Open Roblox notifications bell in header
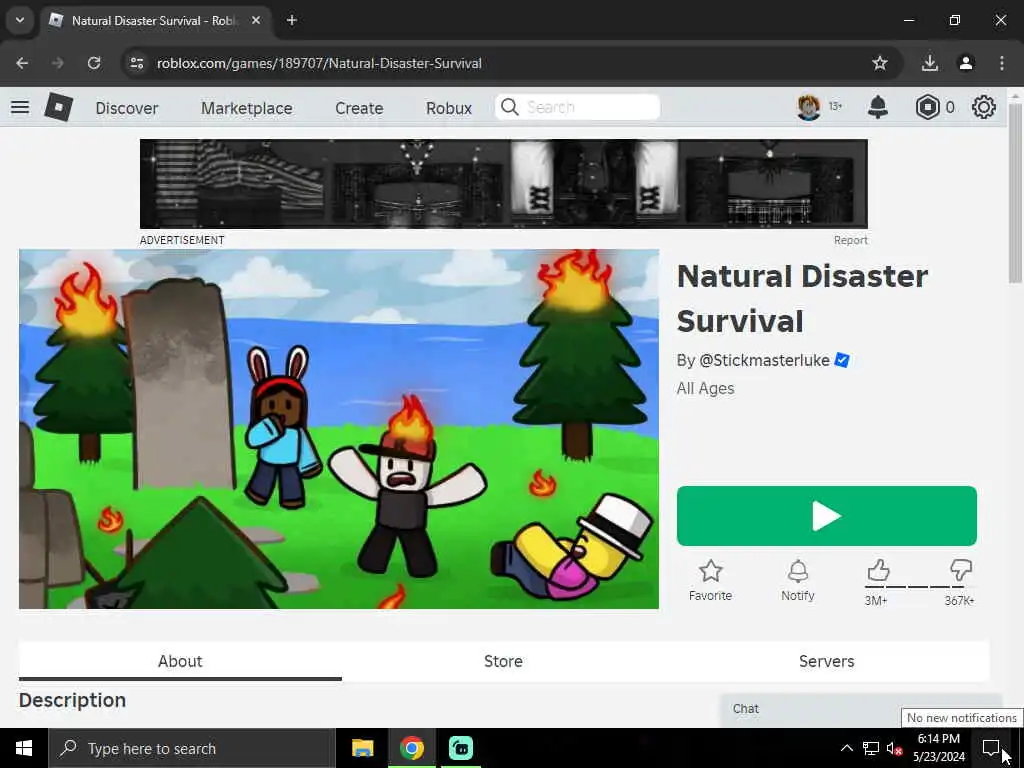This screenshot has width=1024, height=768. 877,107
